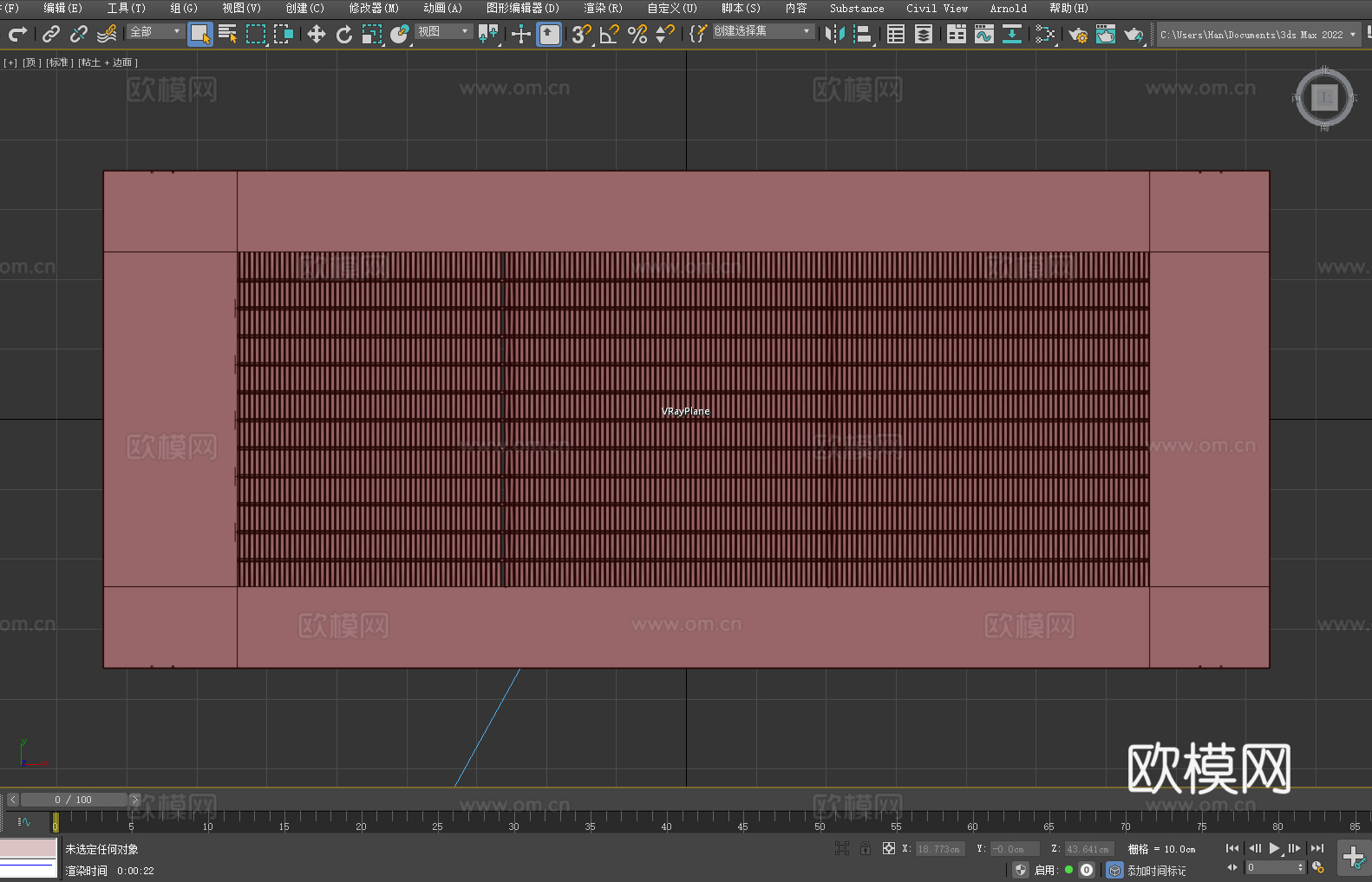This screenshot has width=1372, height=882.
Task: Activate the Select and Move tool
Action: click(317, 34)
